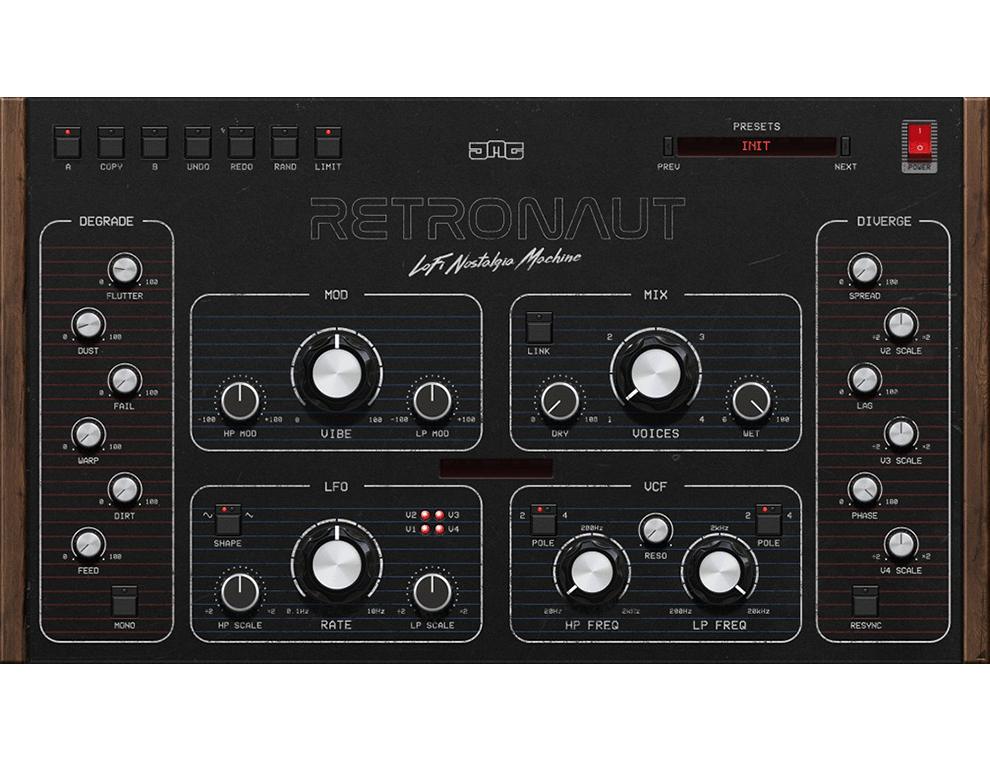Click the V2 SCALE knob
The width and height of the screenshot is (990, 760).
click(x=900, y=324)
